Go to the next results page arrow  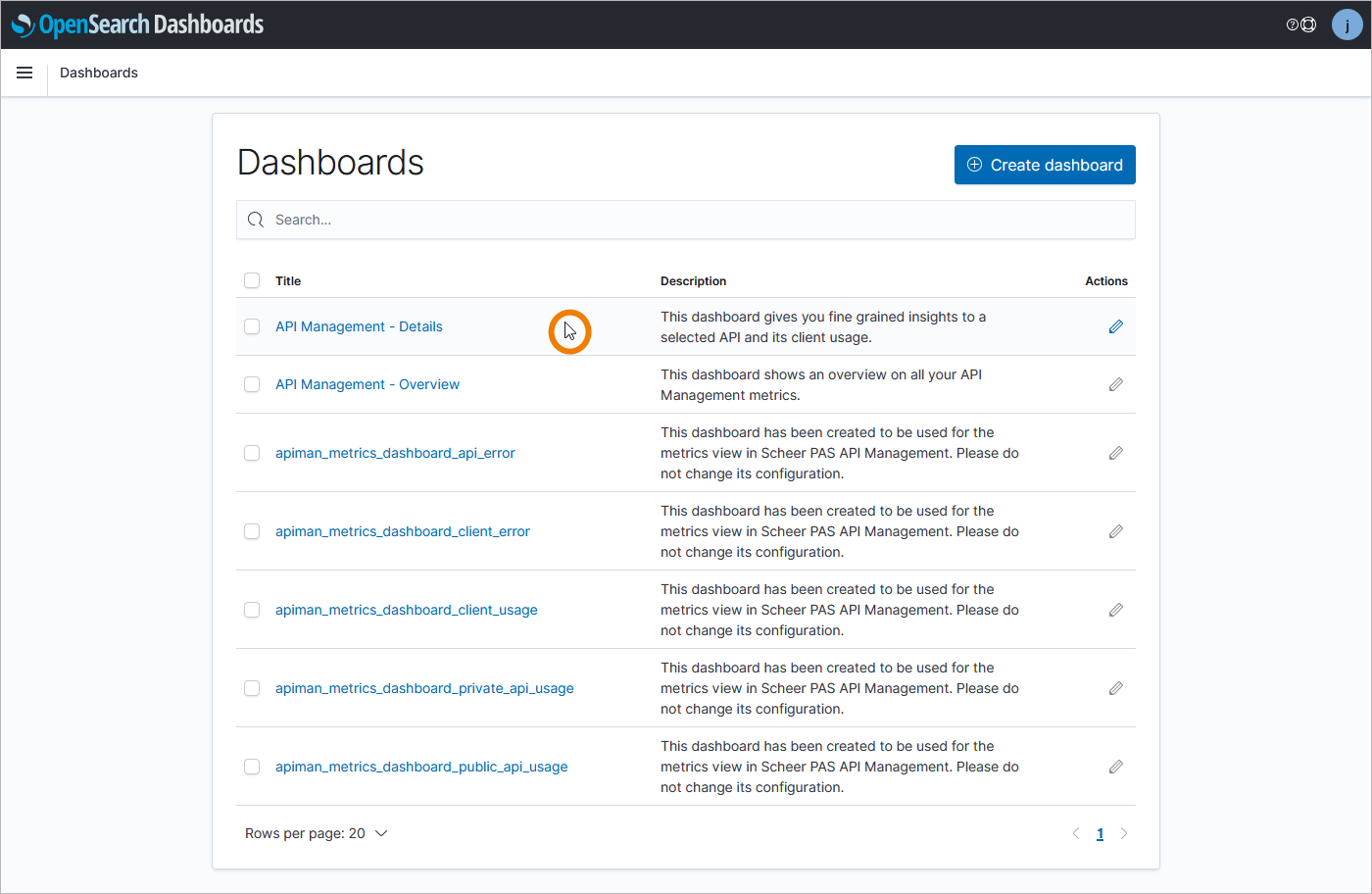pos(1124,833)
